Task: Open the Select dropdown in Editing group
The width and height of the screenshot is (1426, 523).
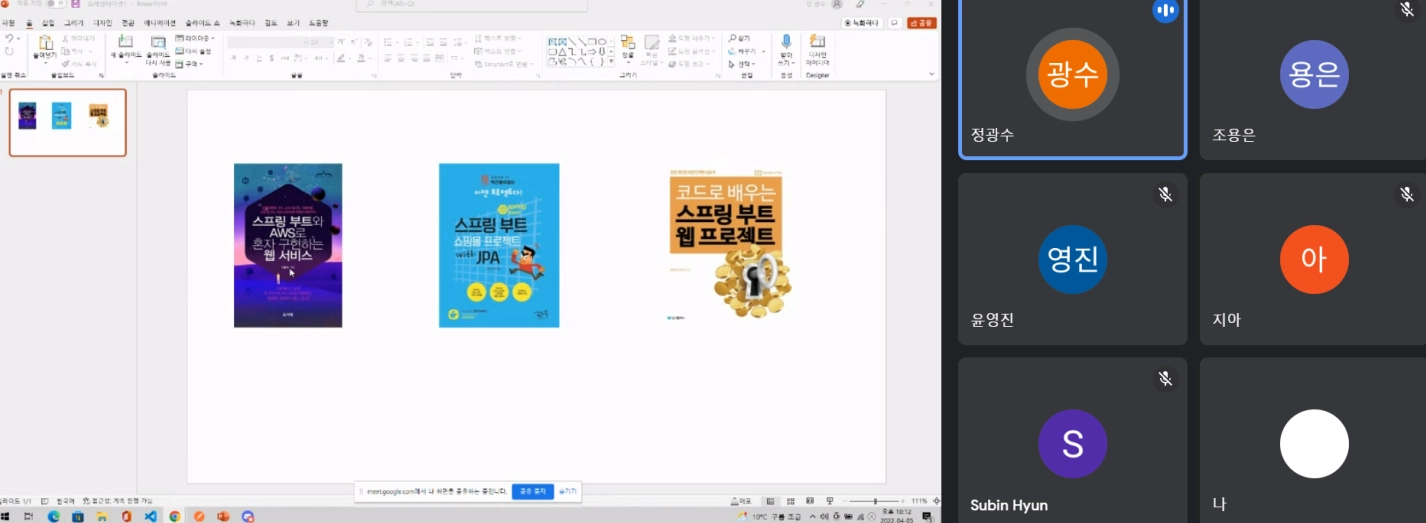Action: (744, 64)
